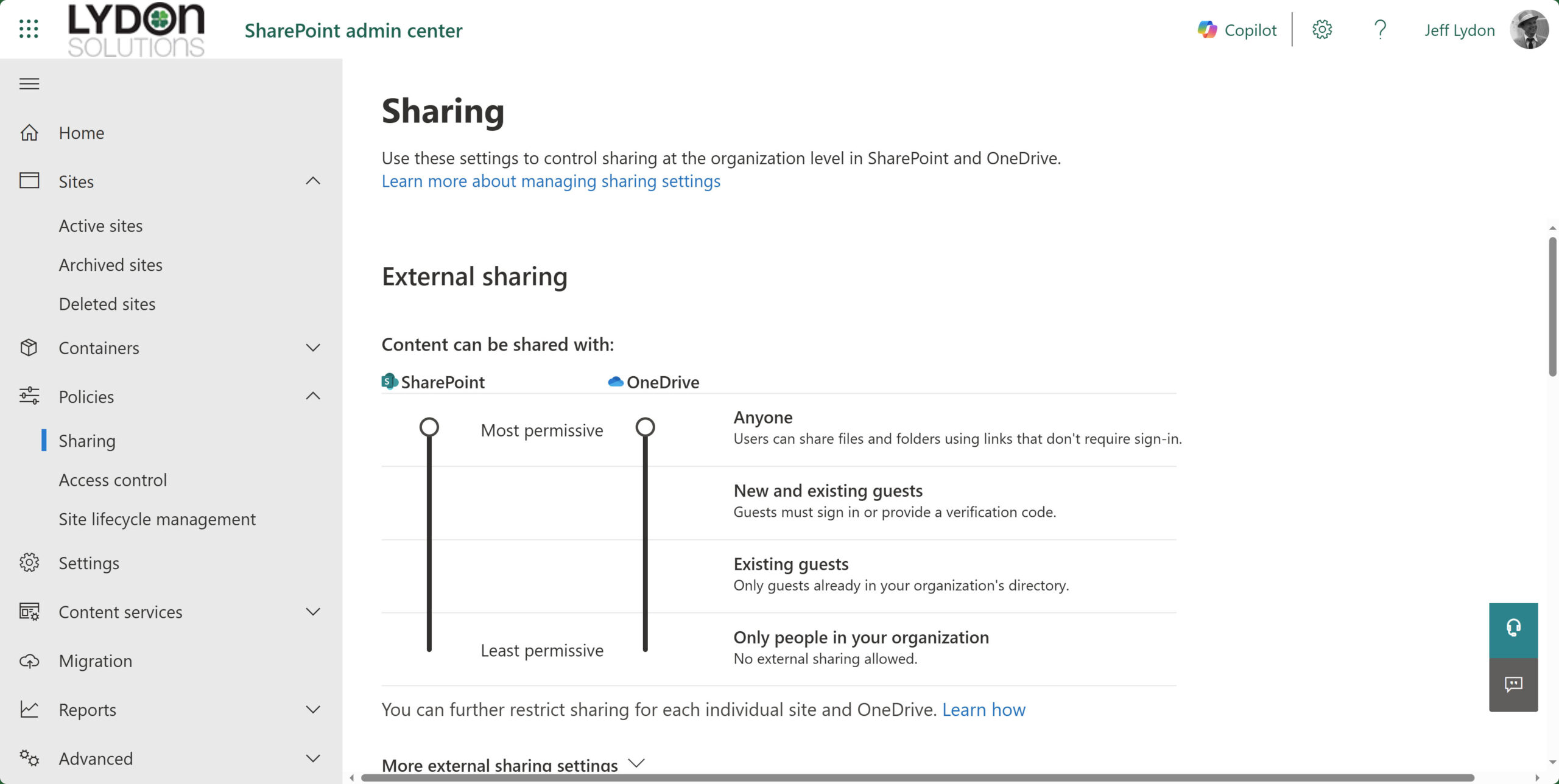Open Jeff Lydon's profile picture menu
The width and height of the screenshot is (1559, 784).
point(1529,29)
